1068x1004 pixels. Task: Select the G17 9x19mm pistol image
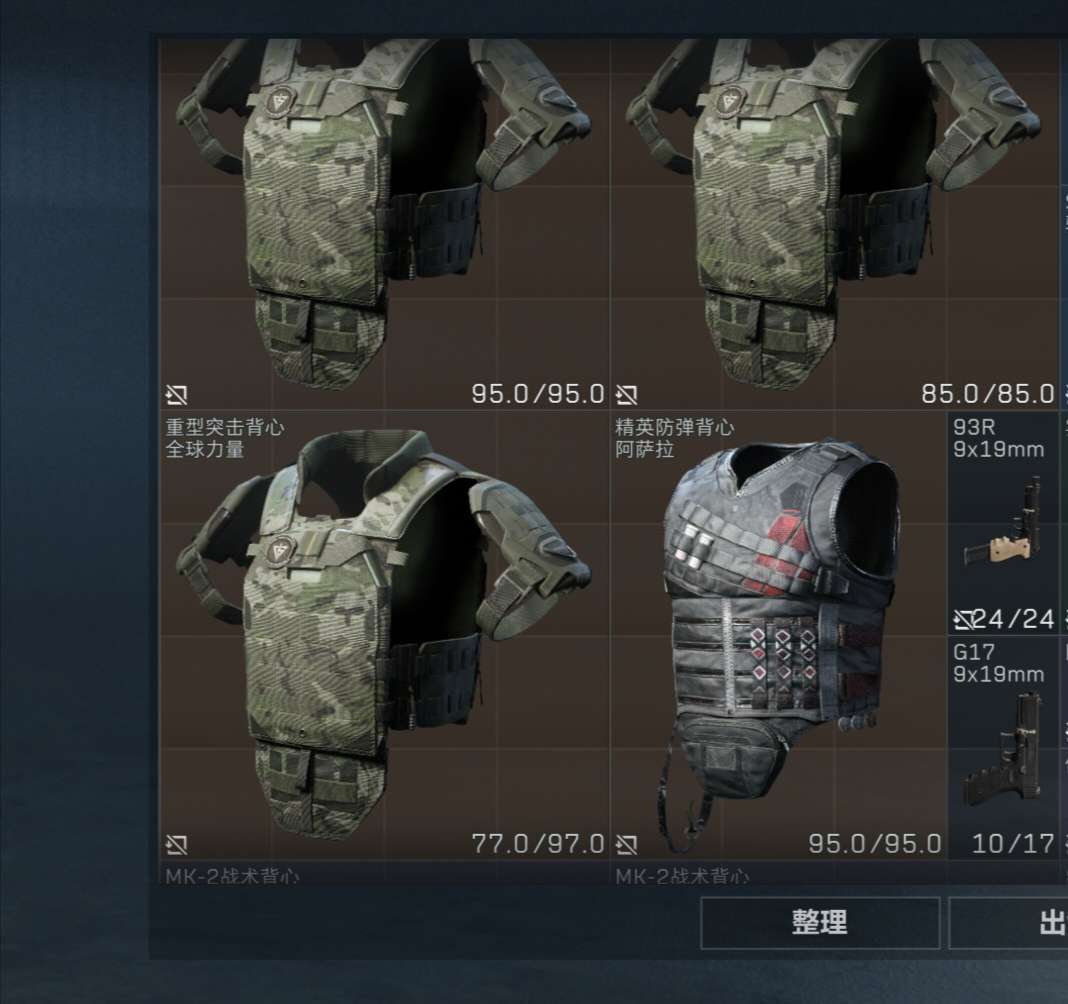[1003, 749]
